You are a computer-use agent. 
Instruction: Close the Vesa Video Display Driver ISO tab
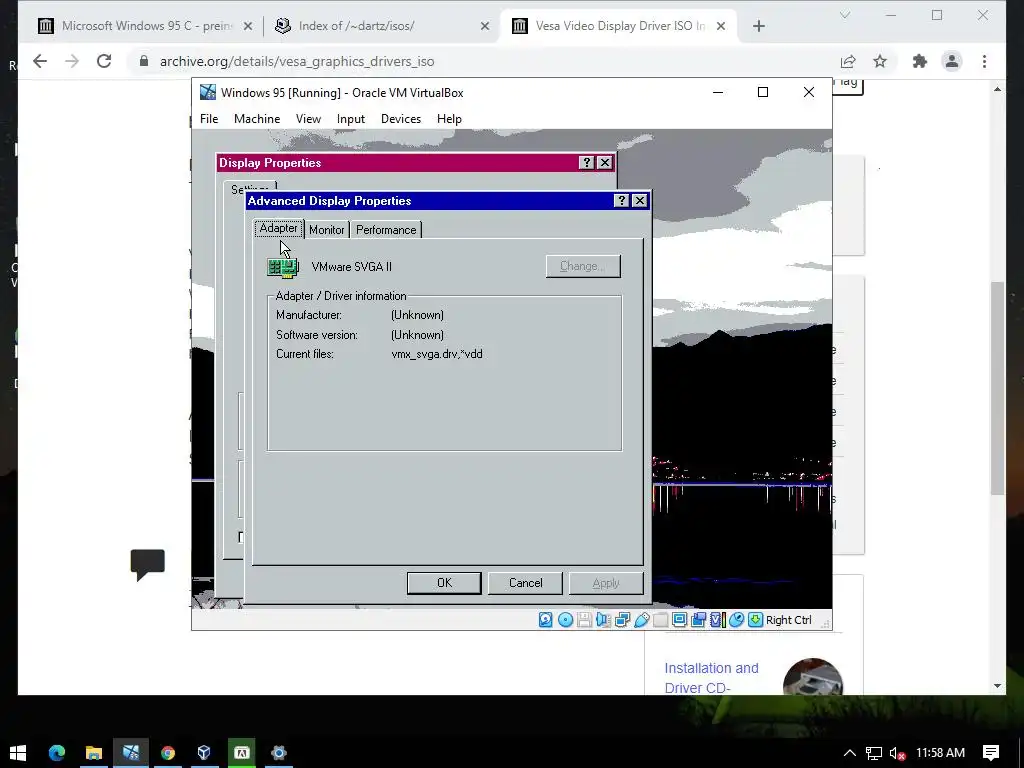[x=720, y=26]
